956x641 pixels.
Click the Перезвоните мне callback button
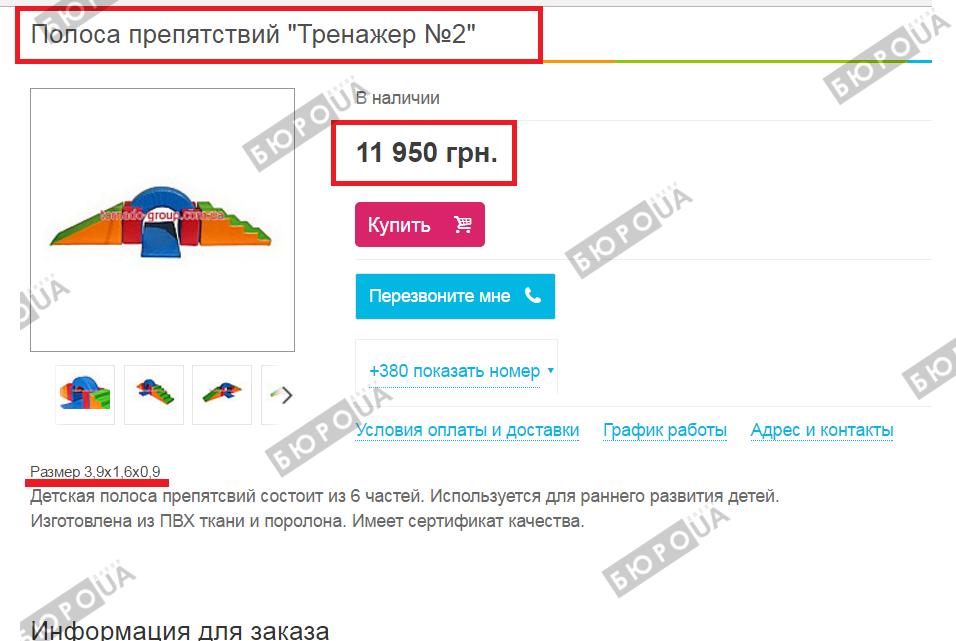(455, 296)
